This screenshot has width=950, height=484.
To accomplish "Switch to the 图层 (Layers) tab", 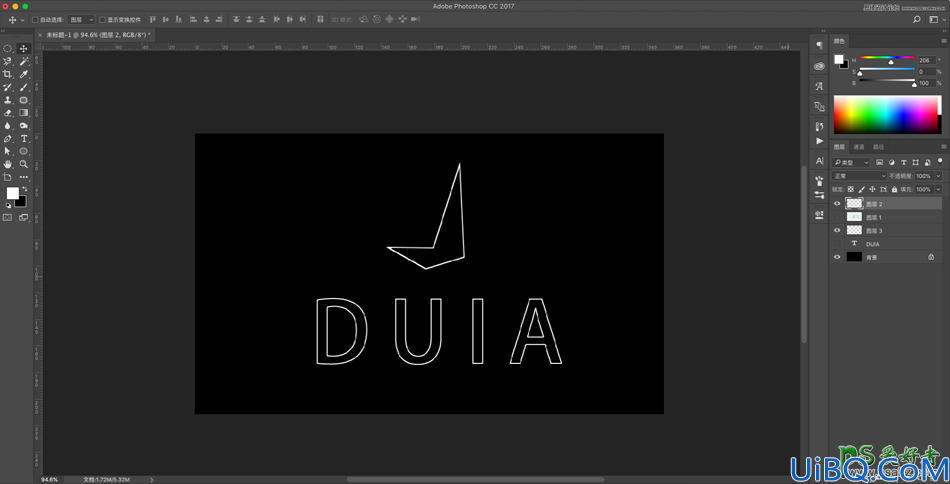I will tap(839, 147).
